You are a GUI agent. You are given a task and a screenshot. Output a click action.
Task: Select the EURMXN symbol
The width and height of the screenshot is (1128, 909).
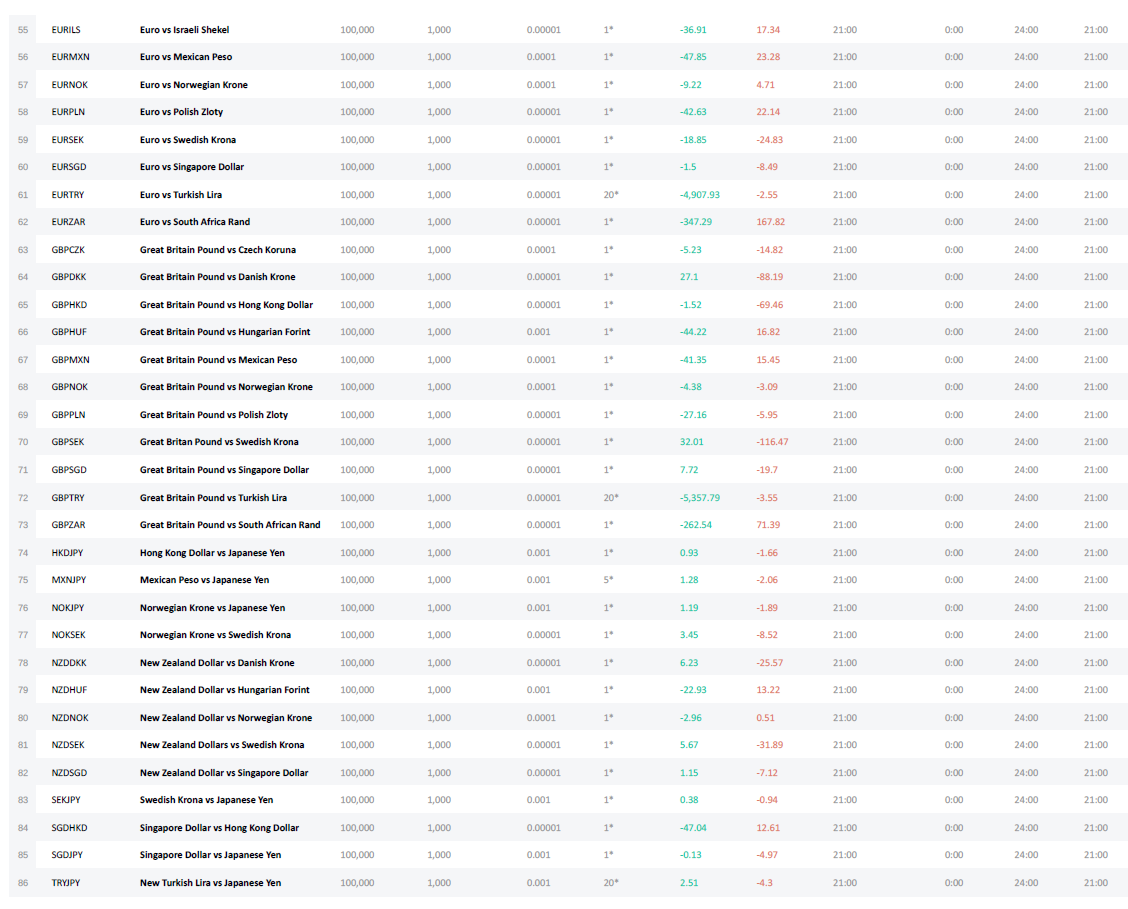tap(70, 57)
